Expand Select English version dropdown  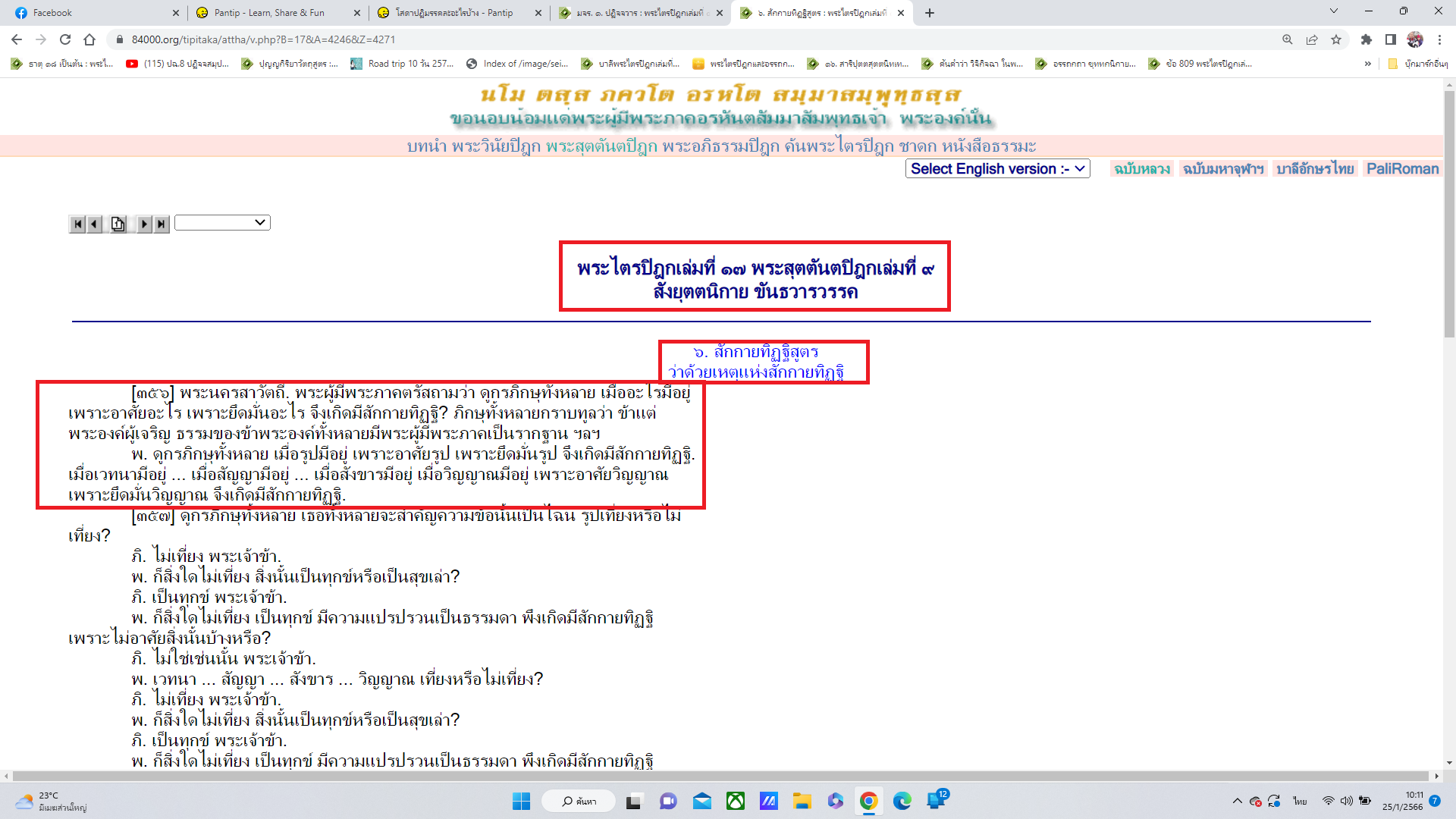click(x=997, y=169)
